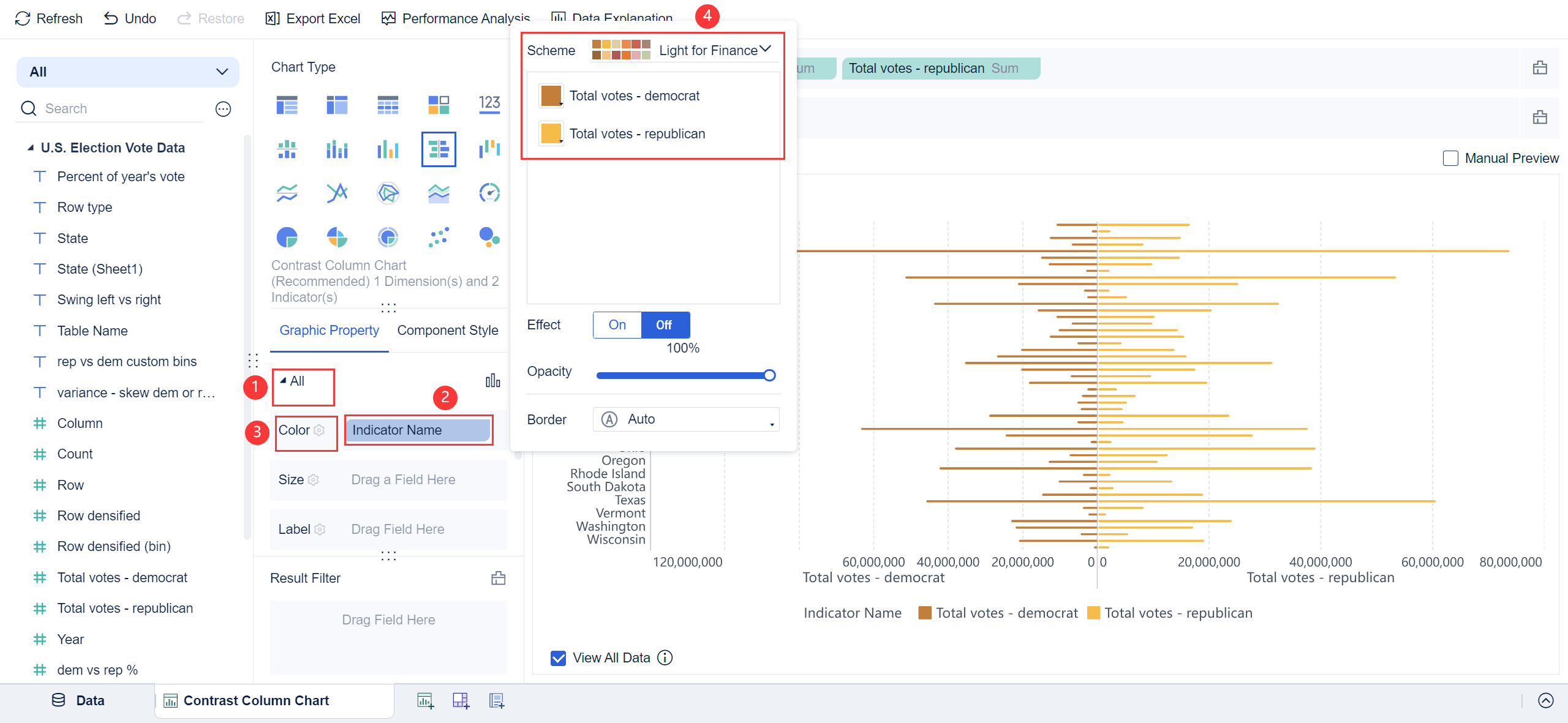
Task: Enable the Manual Preview checkbox
Action: click(x=1450, y=159)
